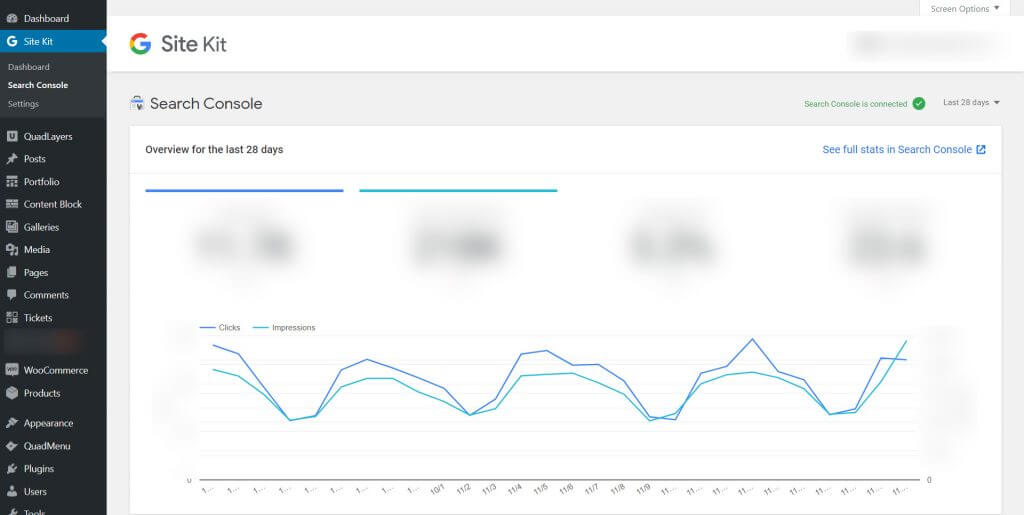Click the Appearance paintbrush icon

coord(12,423)
